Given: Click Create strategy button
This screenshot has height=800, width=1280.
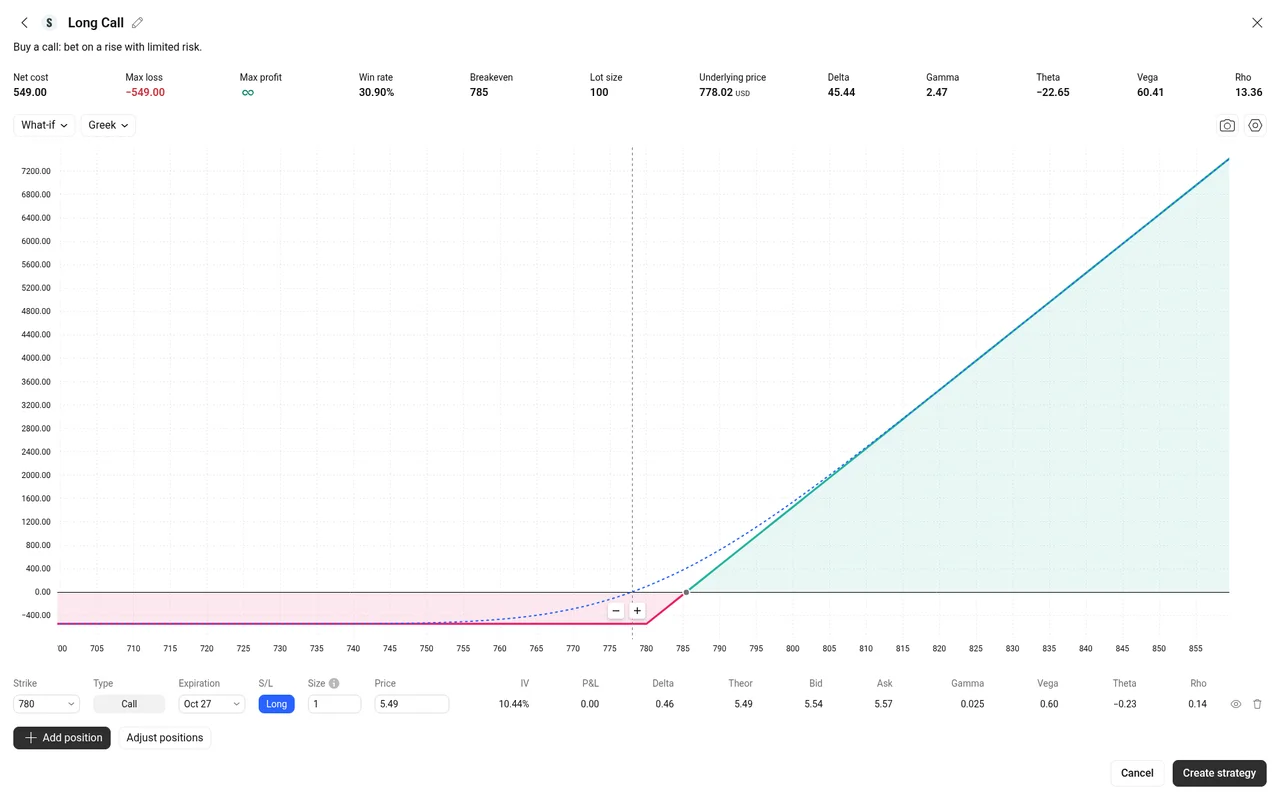Looking at the screenshot, I should (x=1219, y=773).
